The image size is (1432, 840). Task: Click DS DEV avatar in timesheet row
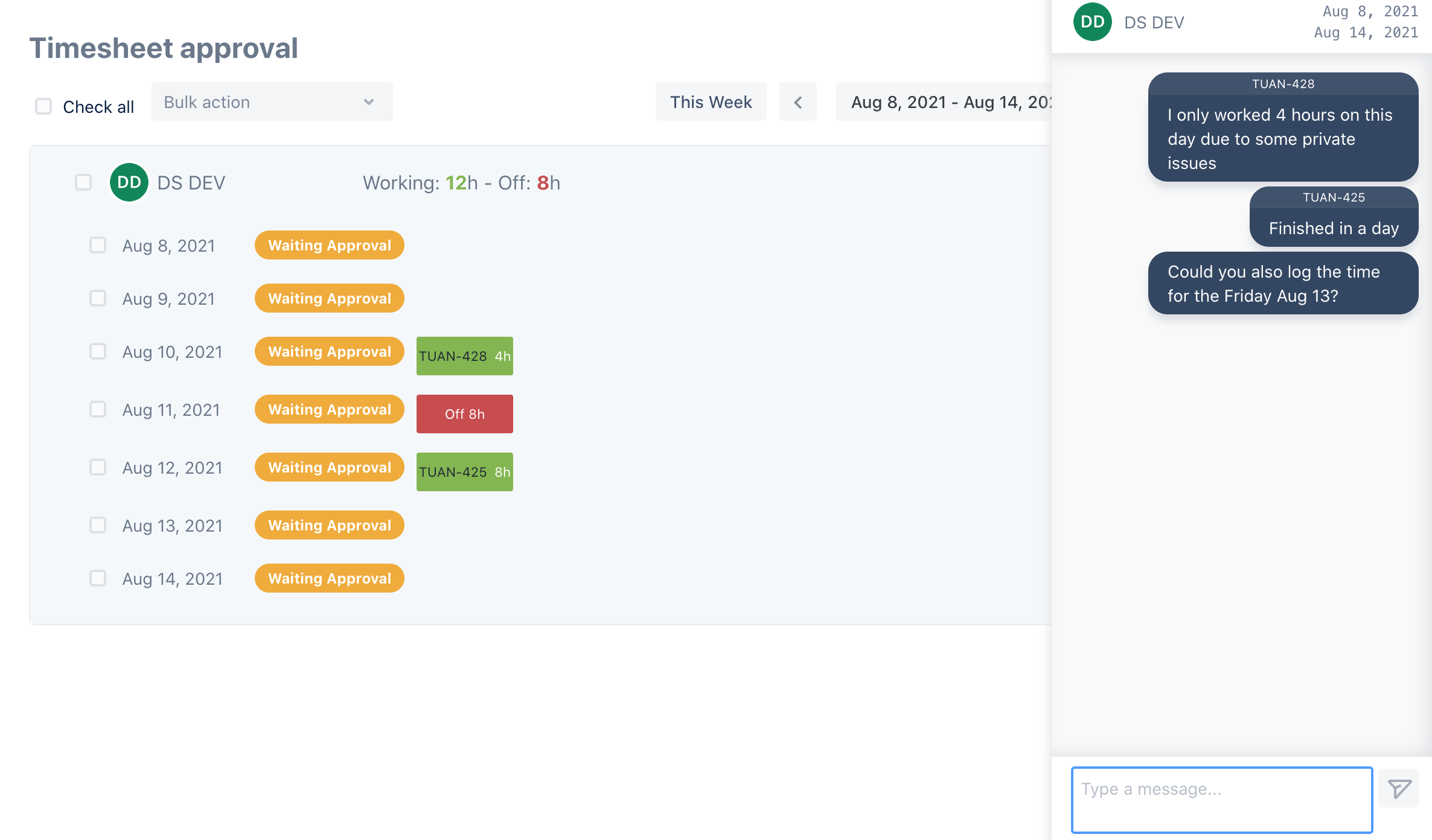pos(129,182)
